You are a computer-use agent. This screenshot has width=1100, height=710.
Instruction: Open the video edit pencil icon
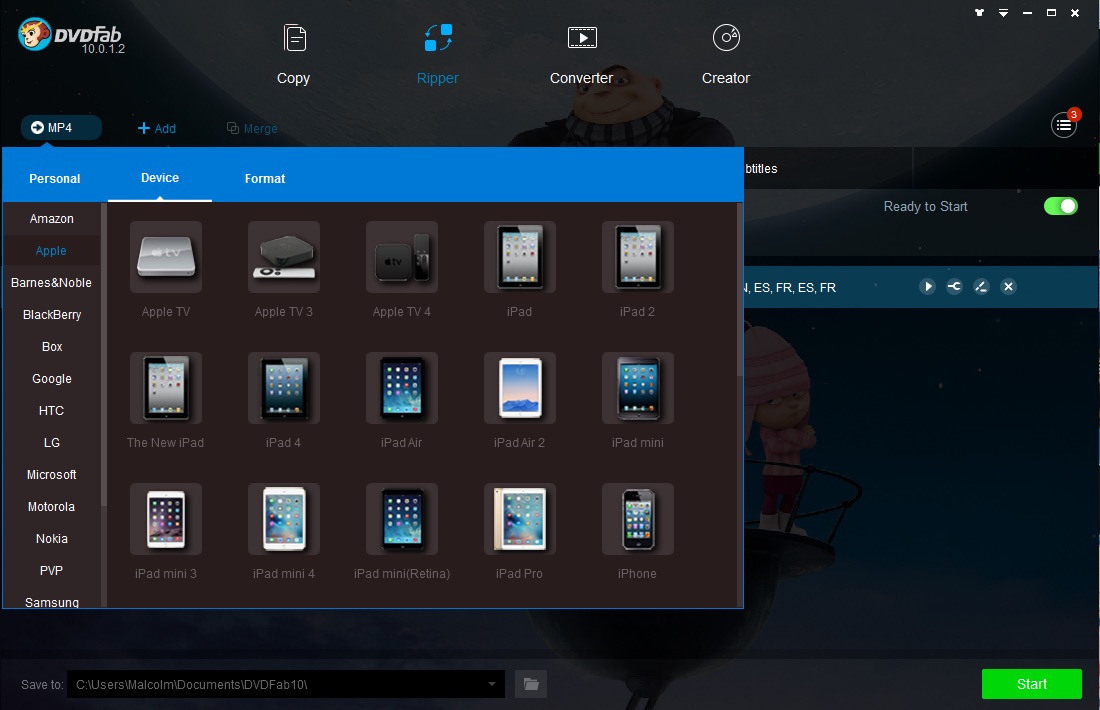(x=981, y=286)
